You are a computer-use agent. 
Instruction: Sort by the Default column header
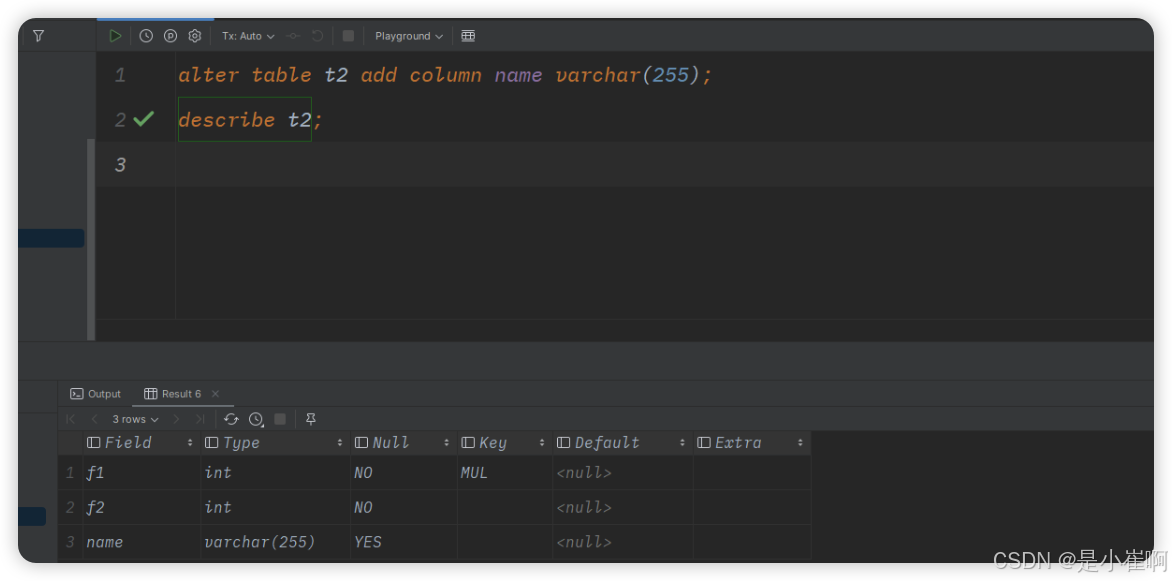(x=623, y=443)
